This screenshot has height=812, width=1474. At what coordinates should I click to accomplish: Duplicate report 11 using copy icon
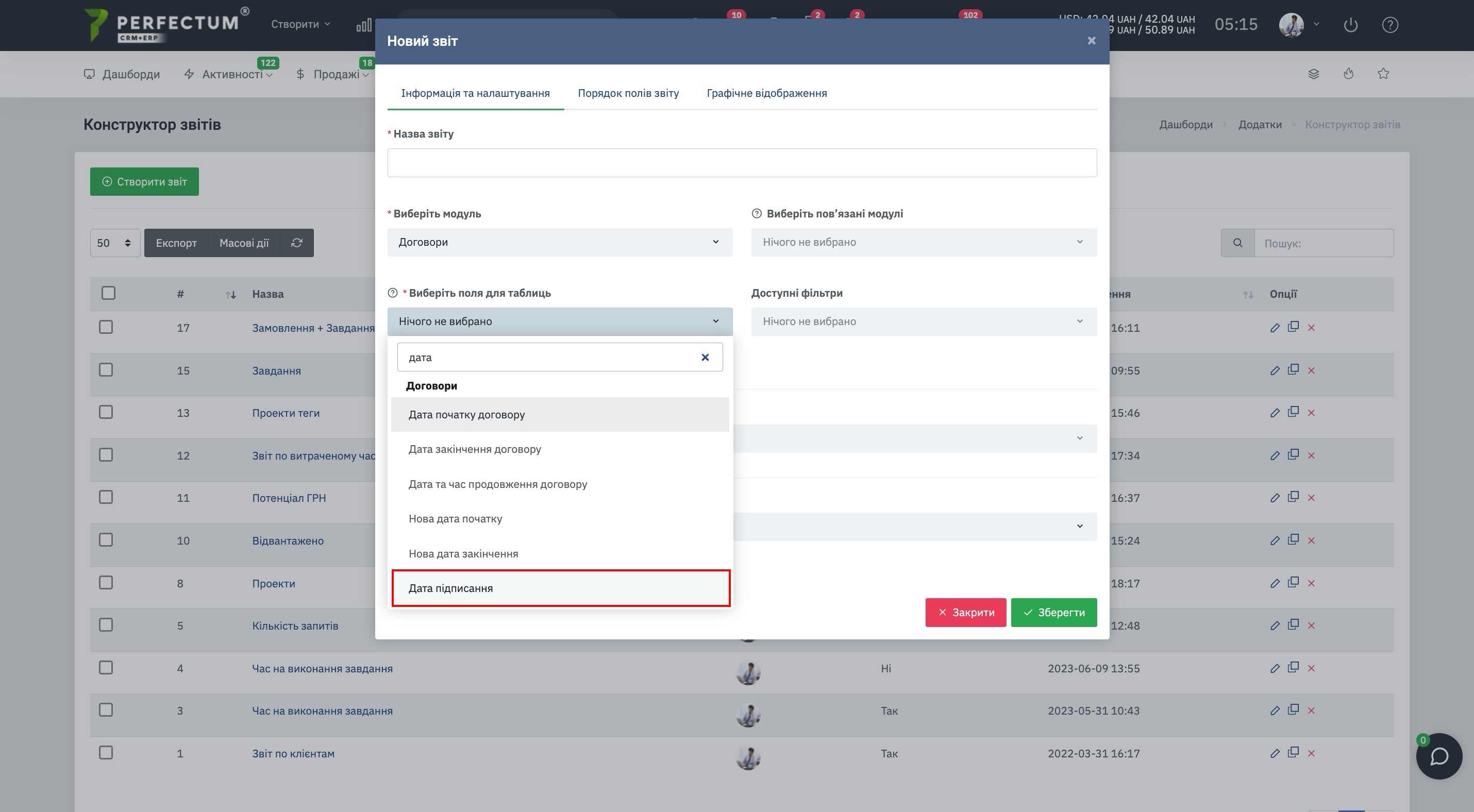point(1293,497)
